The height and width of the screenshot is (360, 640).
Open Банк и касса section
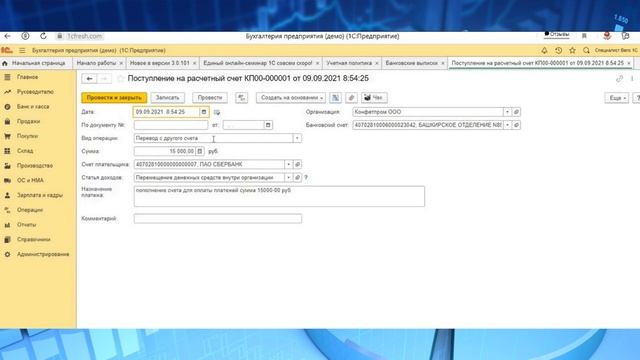click(33, 107)
